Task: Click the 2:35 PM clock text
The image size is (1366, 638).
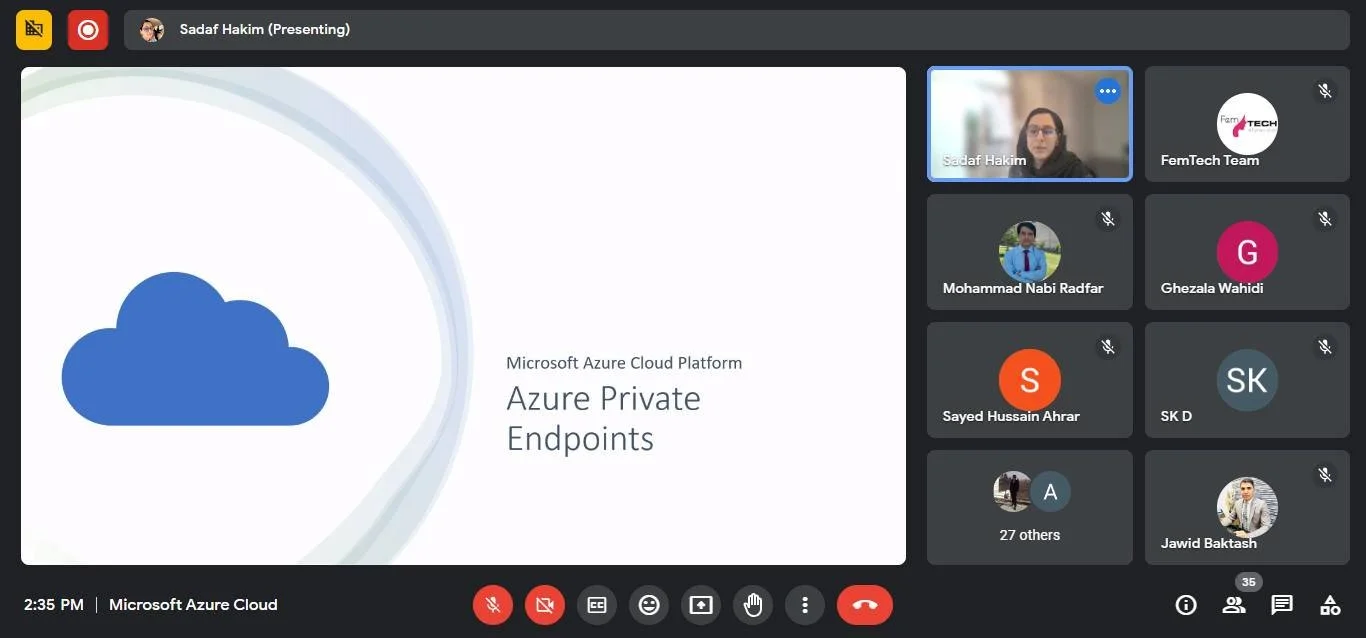Action: [x=54, y=605]
